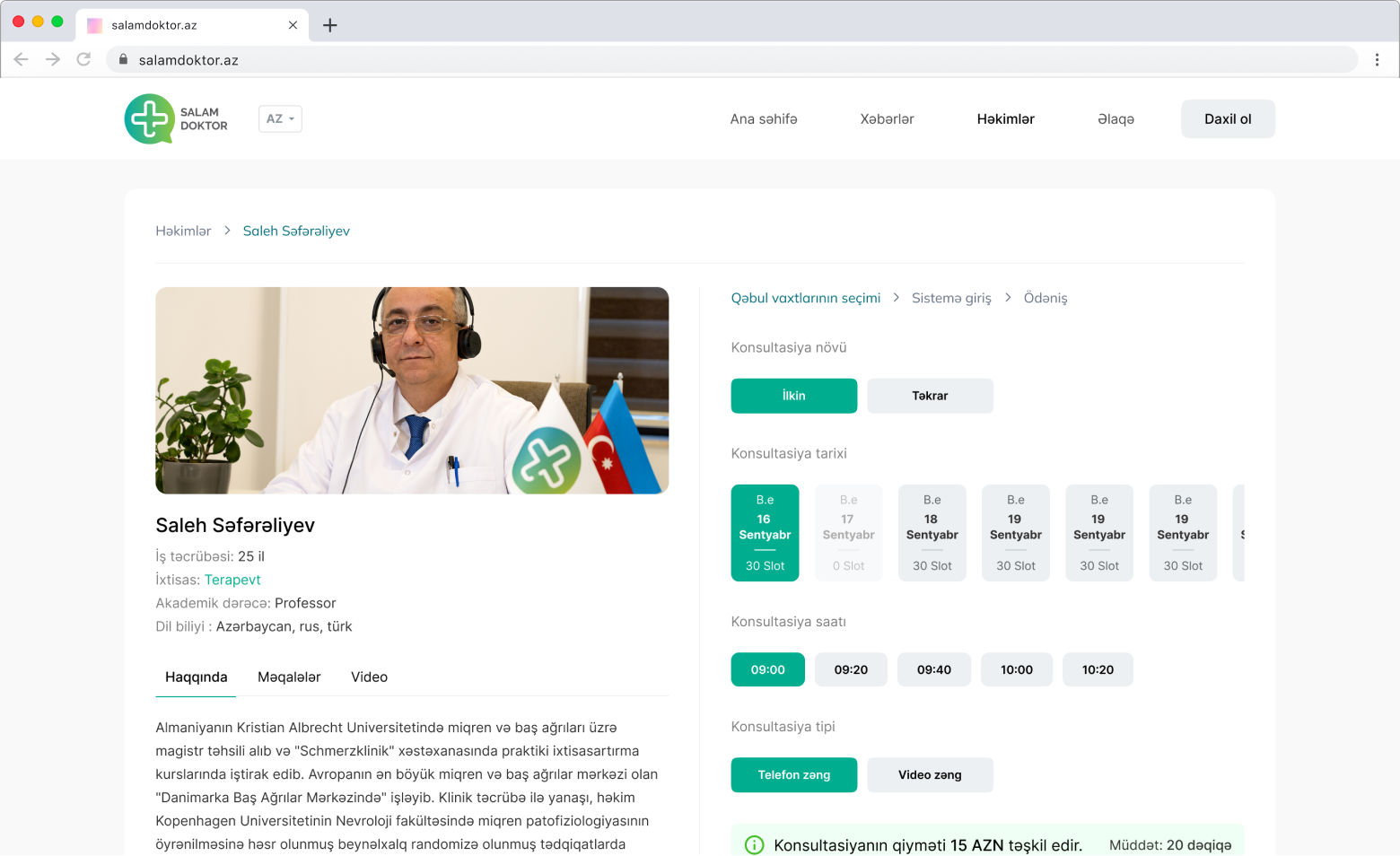Choose Video zəng consultation option
The height and width of the screenshot is (856, 1400).
[x=930, y=775]
